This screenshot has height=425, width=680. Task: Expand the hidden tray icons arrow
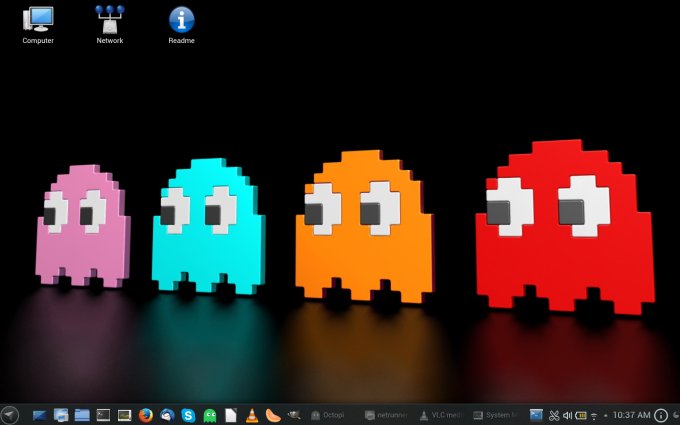[605, 416]
